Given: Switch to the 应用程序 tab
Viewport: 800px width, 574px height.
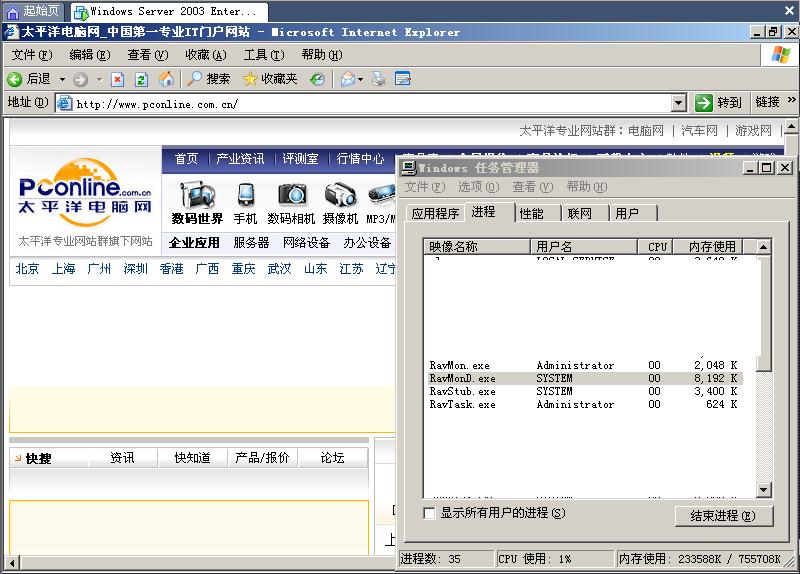Looking at the screenshot, I should 435,213.
